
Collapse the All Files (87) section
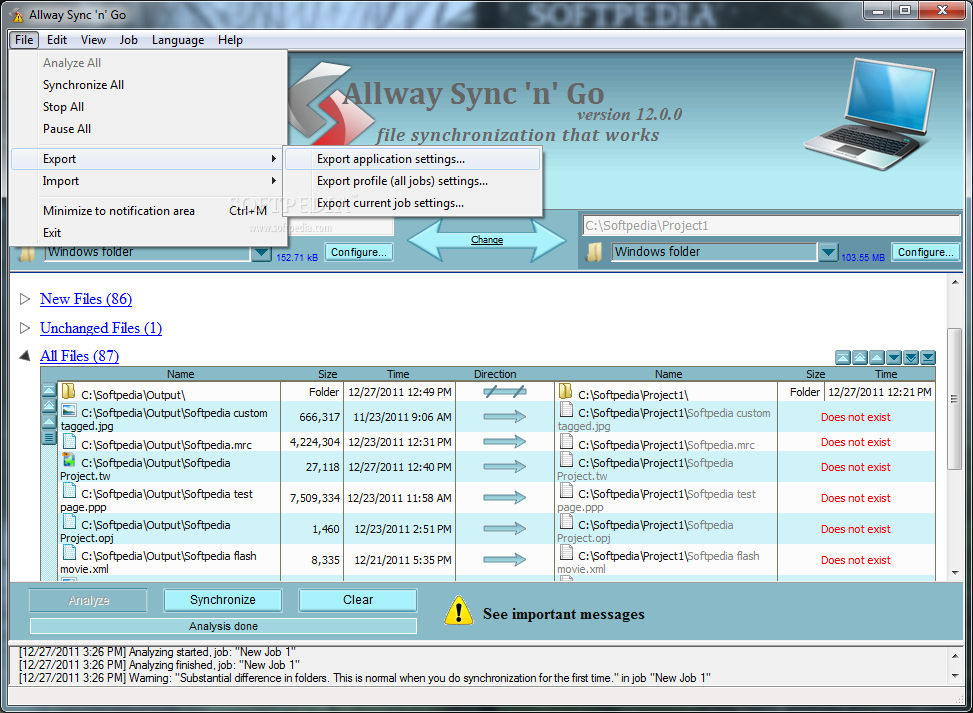(x=25, y=356)
